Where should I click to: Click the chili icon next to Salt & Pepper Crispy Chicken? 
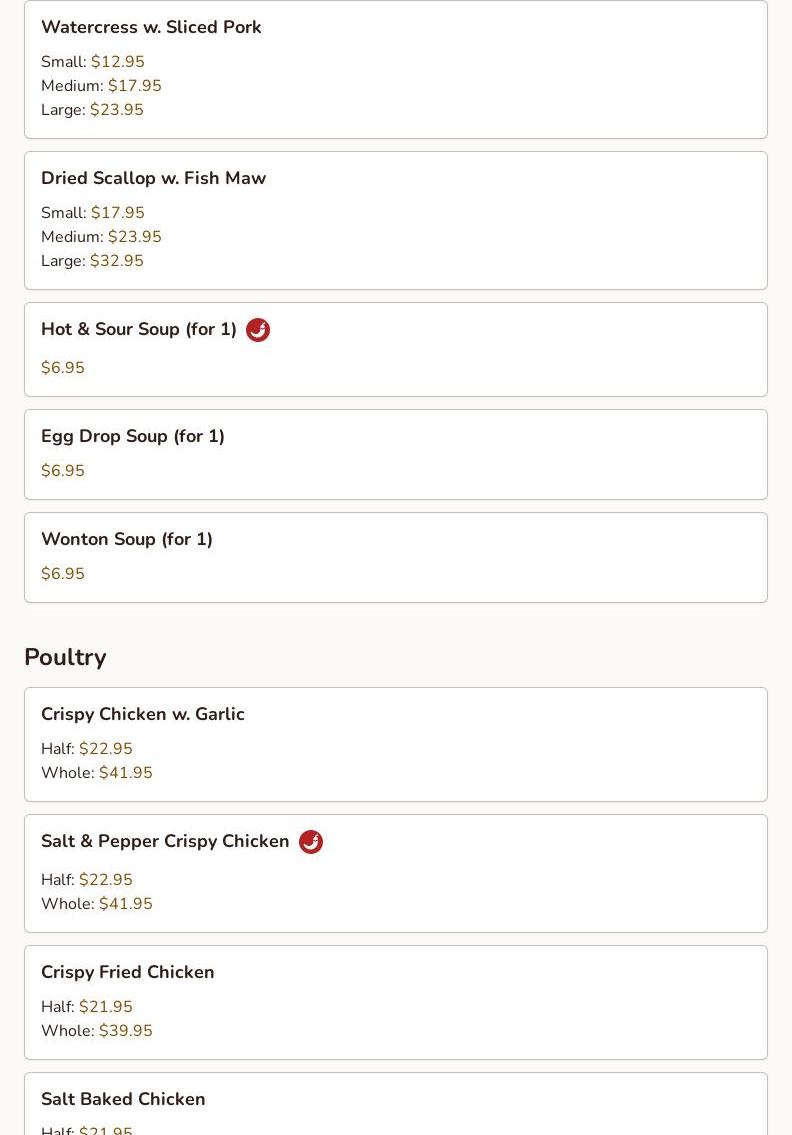(x=311, y=842)
